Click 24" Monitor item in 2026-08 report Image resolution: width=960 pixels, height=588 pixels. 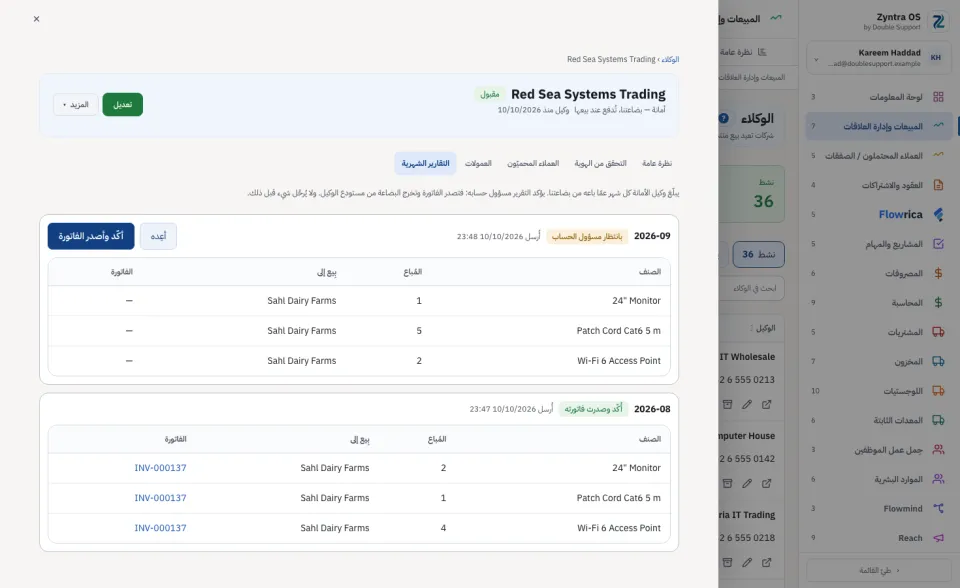pyautogui.click(x=636, y=468)
